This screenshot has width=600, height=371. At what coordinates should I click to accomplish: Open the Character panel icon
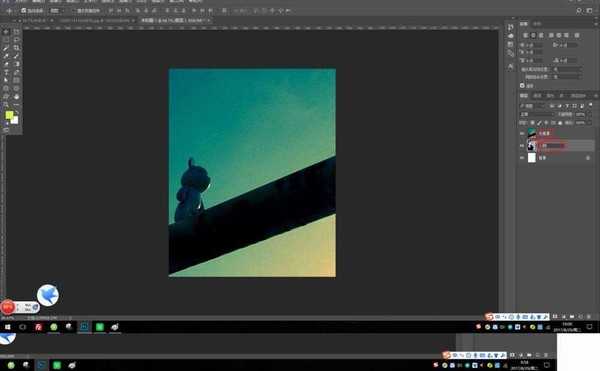510,67
